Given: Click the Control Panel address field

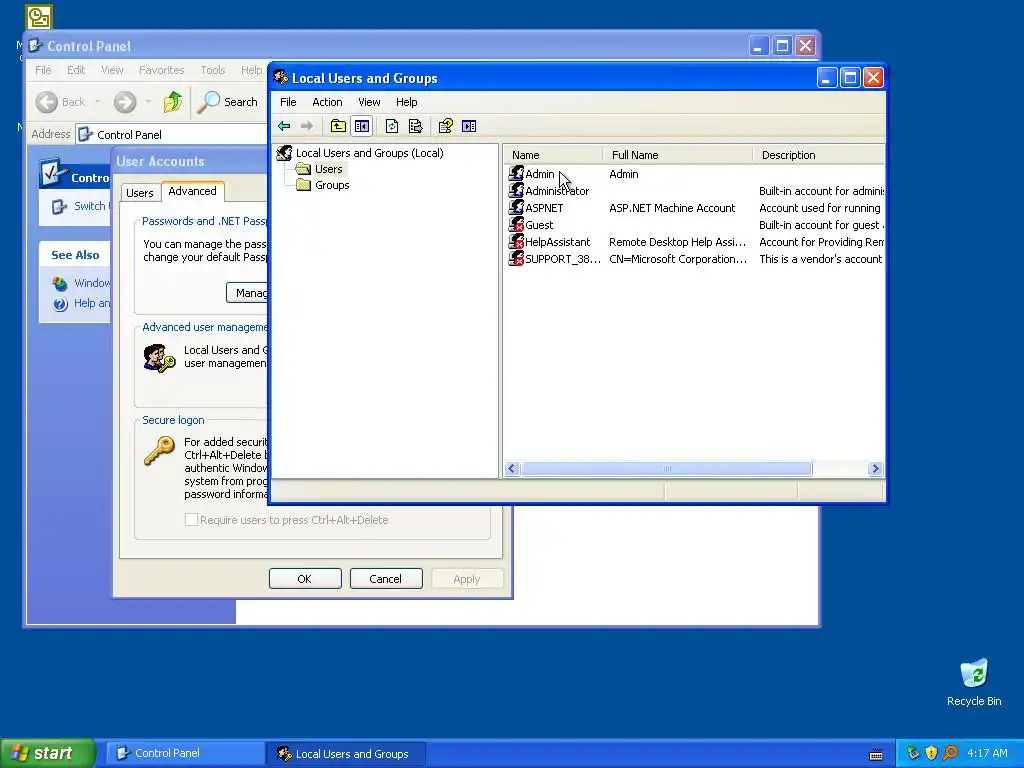Looking at the screenshot, I should click(x=171, y=135).
